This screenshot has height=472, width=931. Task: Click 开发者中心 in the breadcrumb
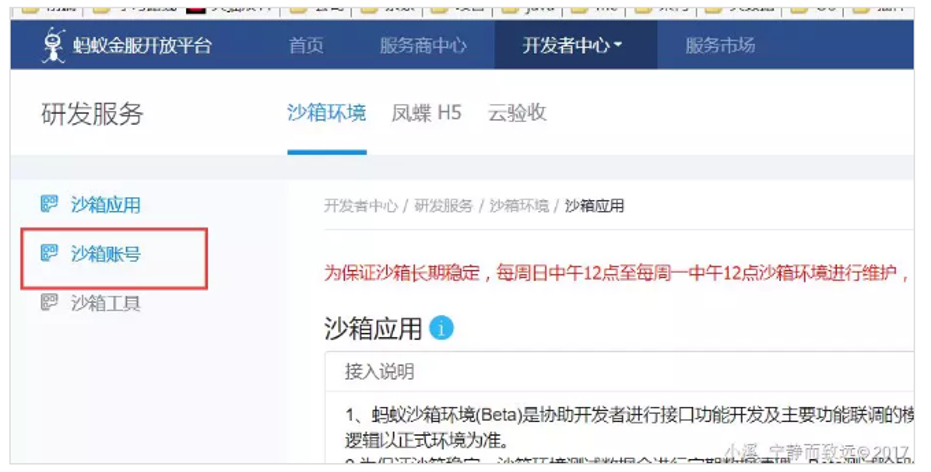pyautogui.click(x=360, y=206)
